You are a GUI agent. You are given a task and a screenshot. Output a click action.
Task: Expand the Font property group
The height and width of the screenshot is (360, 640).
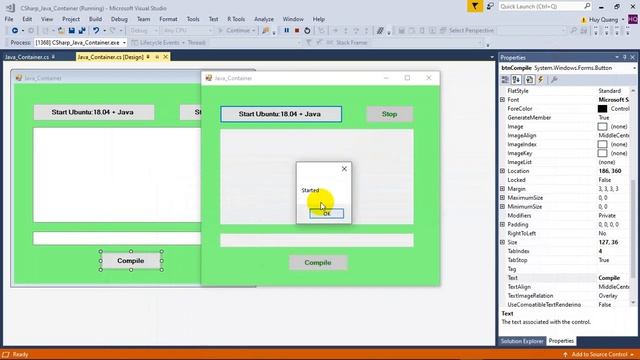(502, 100)
